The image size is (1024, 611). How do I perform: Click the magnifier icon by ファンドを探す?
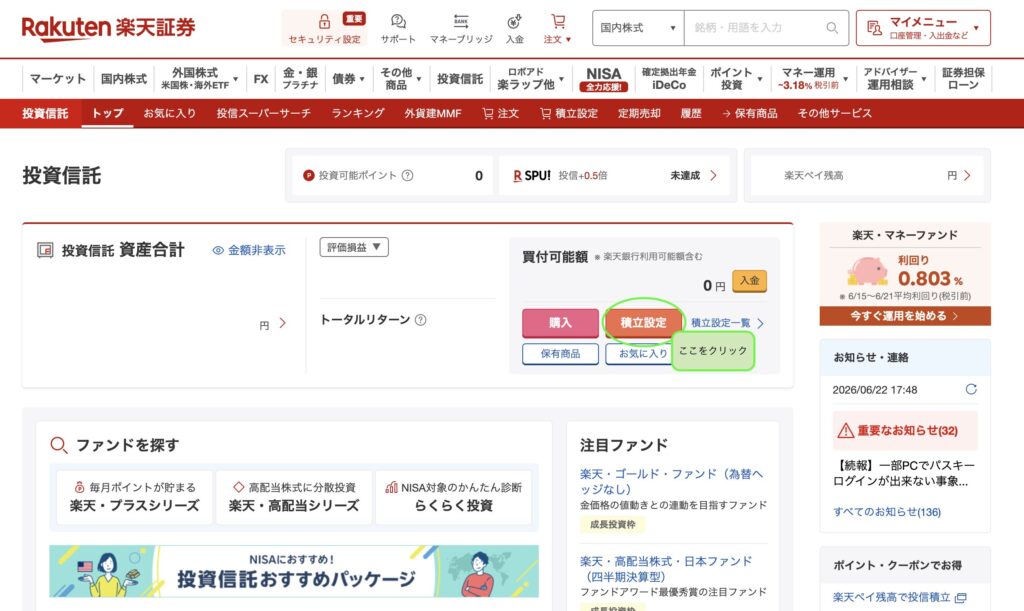[x=59, y=445]
